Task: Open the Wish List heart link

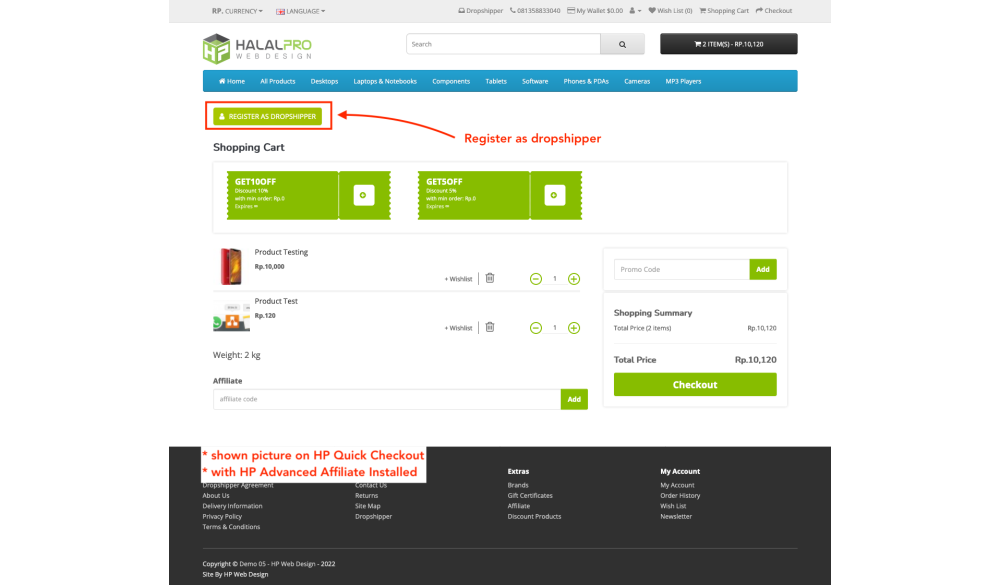Action: coord(670,11)
